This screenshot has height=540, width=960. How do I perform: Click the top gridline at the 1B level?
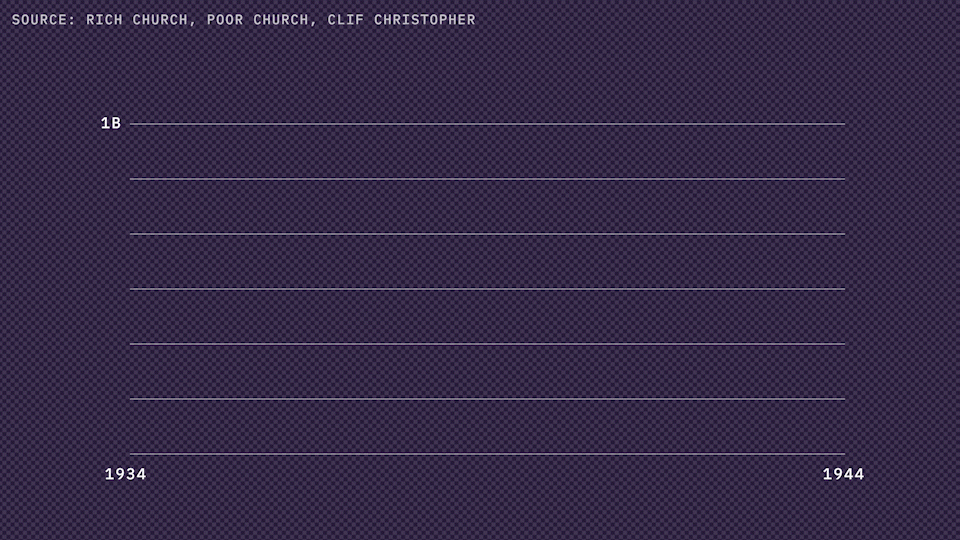click(487, 124)
